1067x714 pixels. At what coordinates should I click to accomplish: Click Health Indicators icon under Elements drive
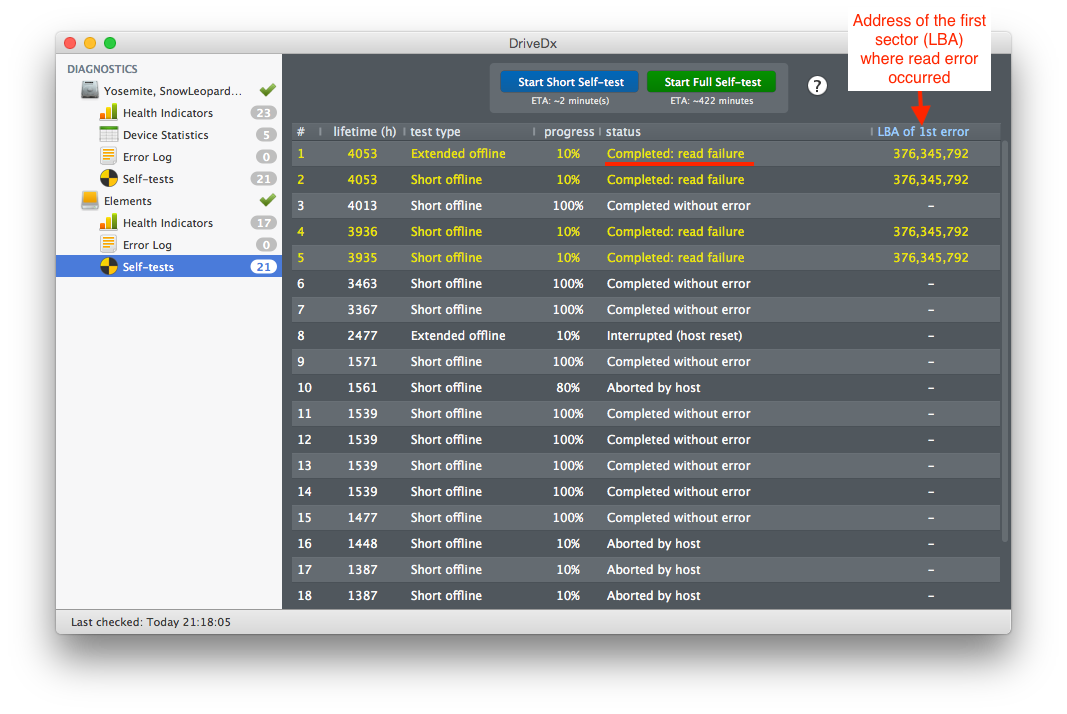tap(108, 222)
